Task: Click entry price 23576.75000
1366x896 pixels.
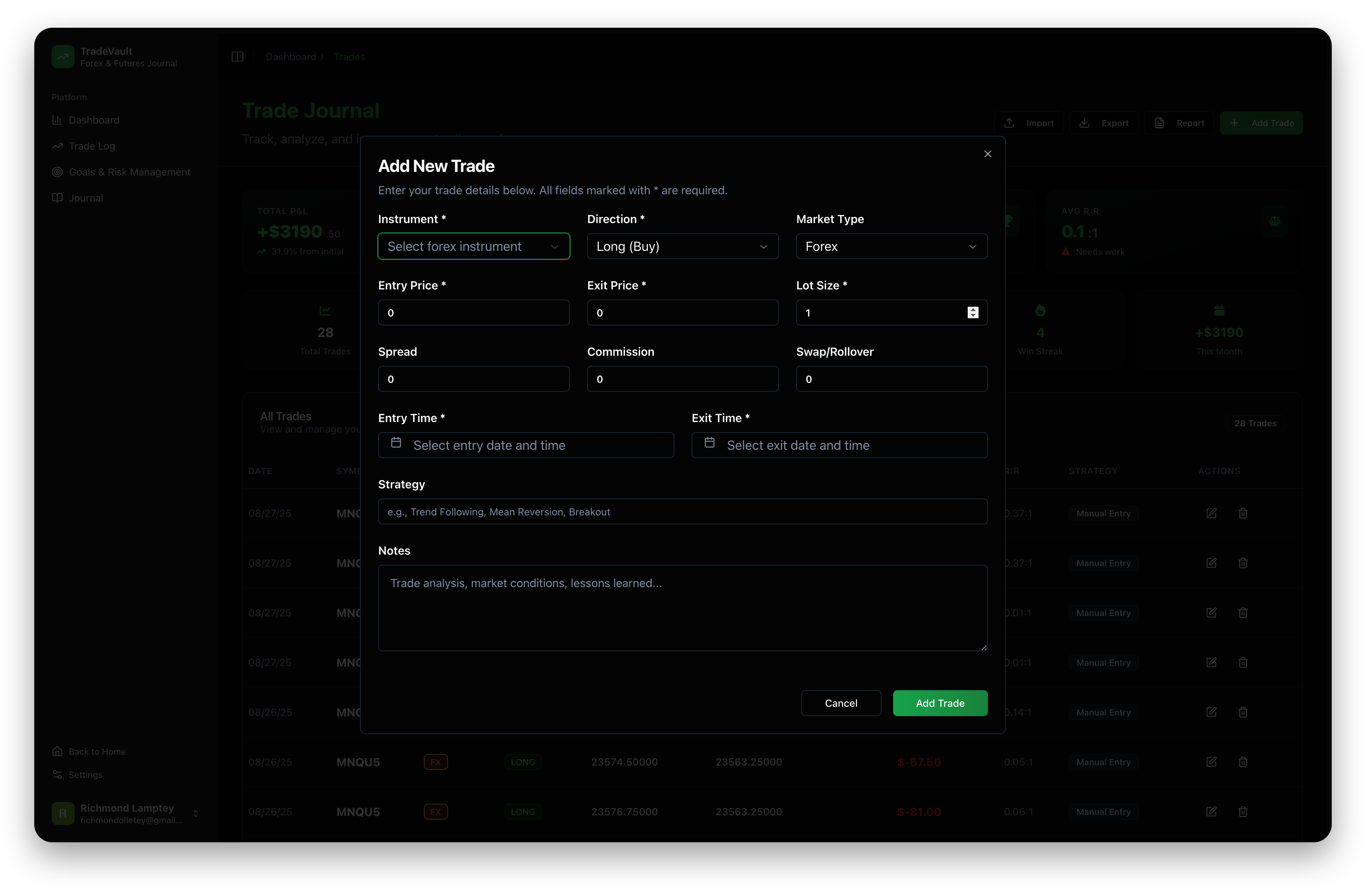Action: [x=625, y=812]
